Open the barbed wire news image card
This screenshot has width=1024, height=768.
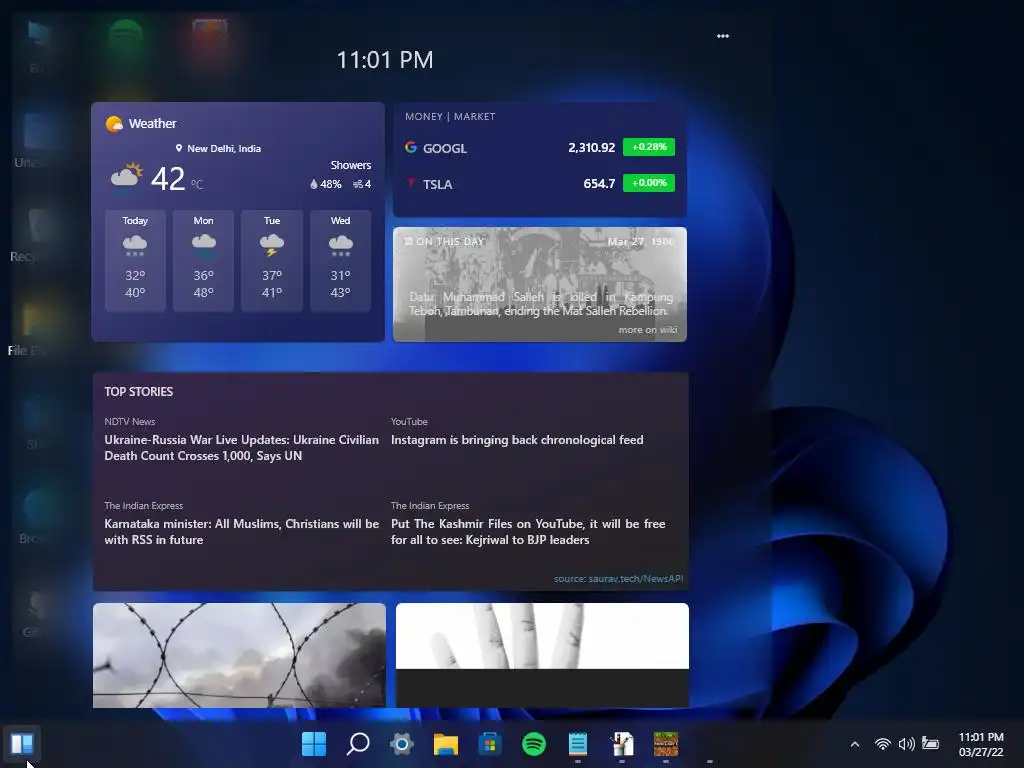pyautogui.click(x=239, y=655)
